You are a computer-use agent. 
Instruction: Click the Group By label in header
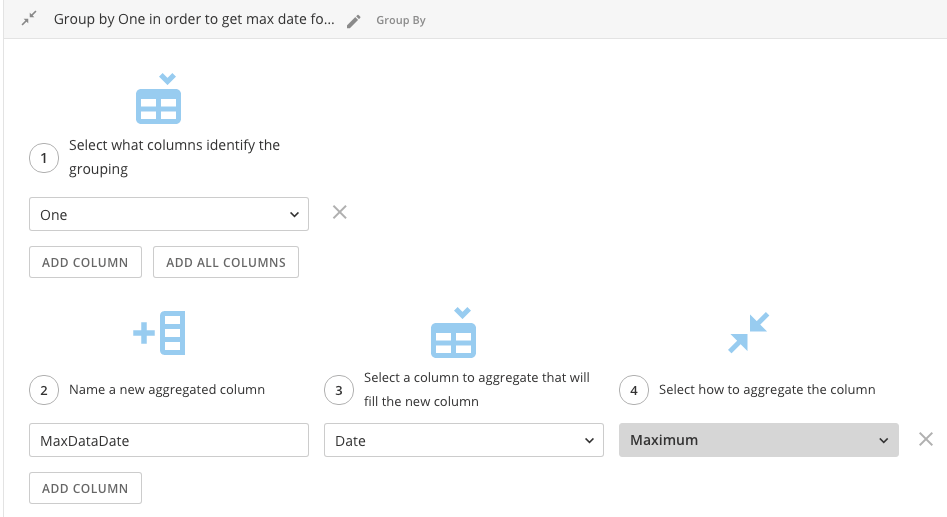401,21
